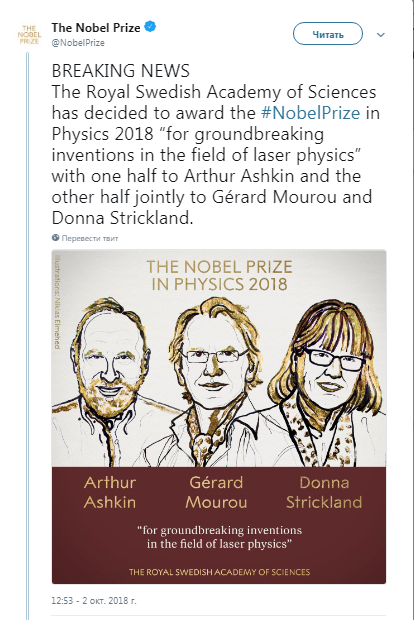Click the Перевести твит translate link
Screen dimensions: 414x620
coord(90,238)
